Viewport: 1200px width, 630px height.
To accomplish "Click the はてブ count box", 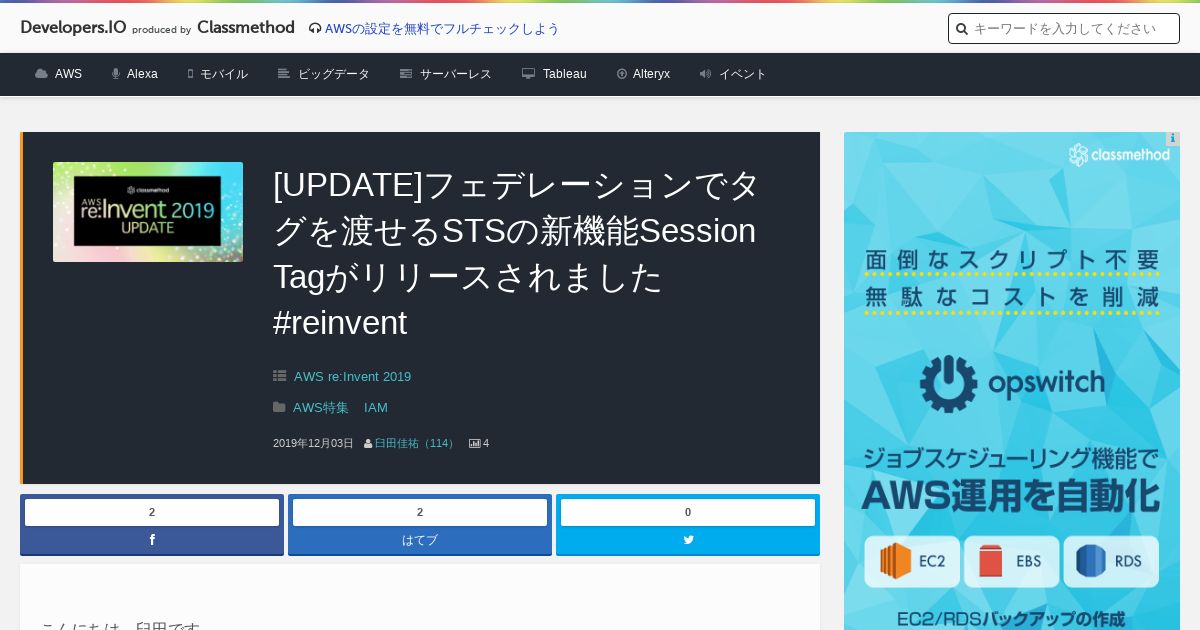I will (420, 512).
